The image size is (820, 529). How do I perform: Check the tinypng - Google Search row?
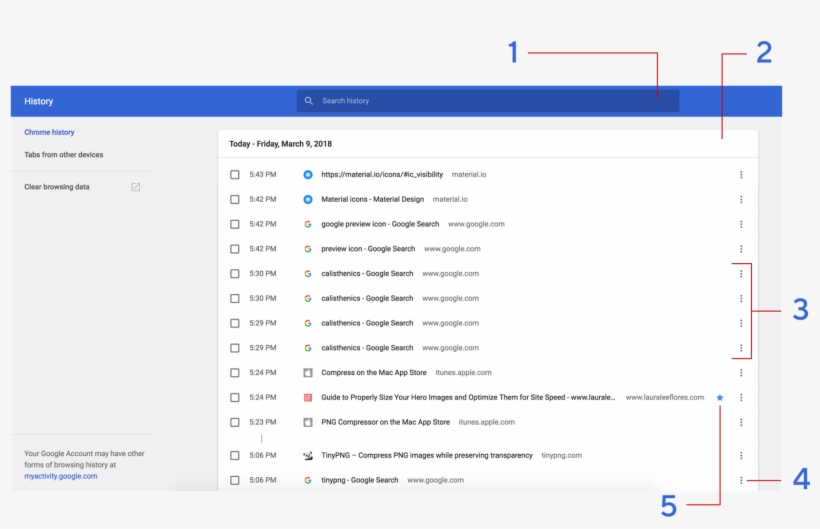click(235, 480)
